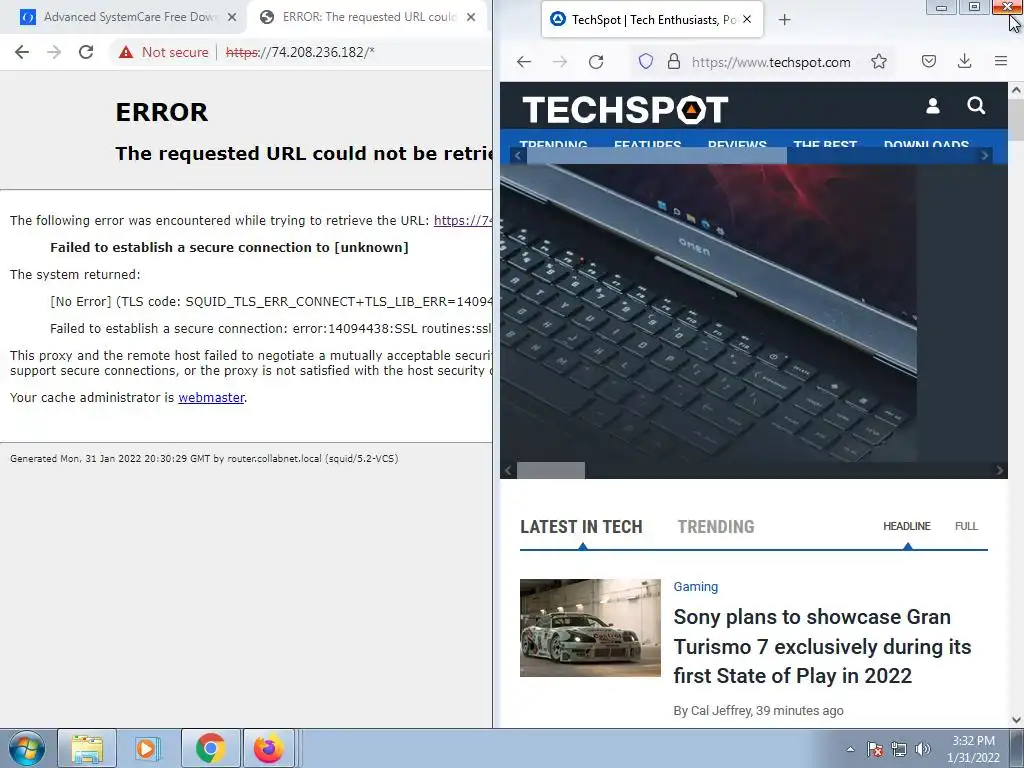The image size is (1024, 768).
Task: Click the nav bar left scroll arrow
Action: [518, 155]
